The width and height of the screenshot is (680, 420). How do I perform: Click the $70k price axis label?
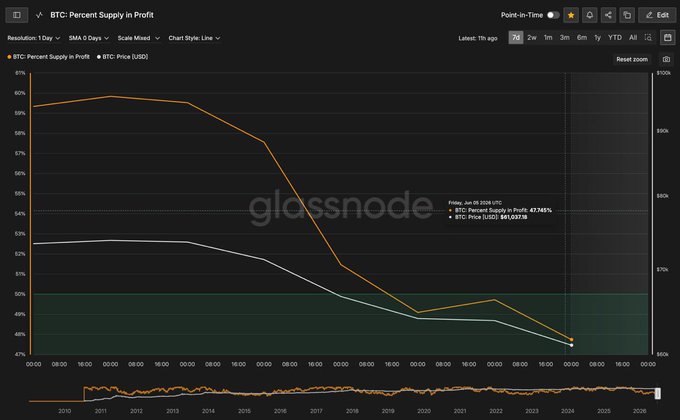[662, 269]
